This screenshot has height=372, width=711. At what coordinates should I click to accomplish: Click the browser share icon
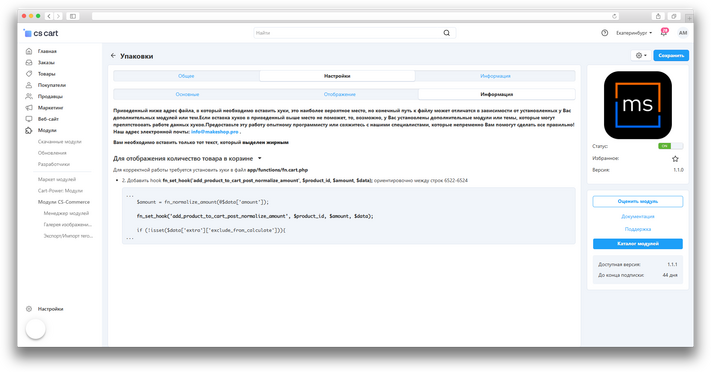tap(658, 16)
